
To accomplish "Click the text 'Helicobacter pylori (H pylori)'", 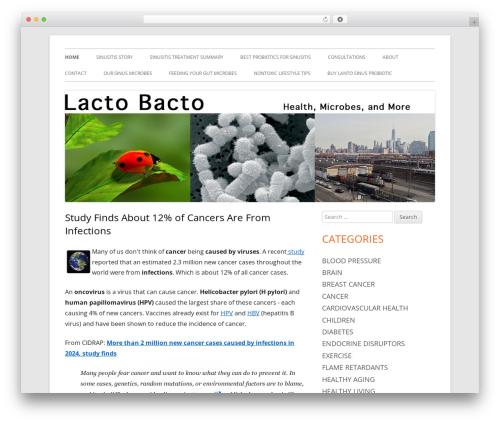I will [x=243, y=292].
